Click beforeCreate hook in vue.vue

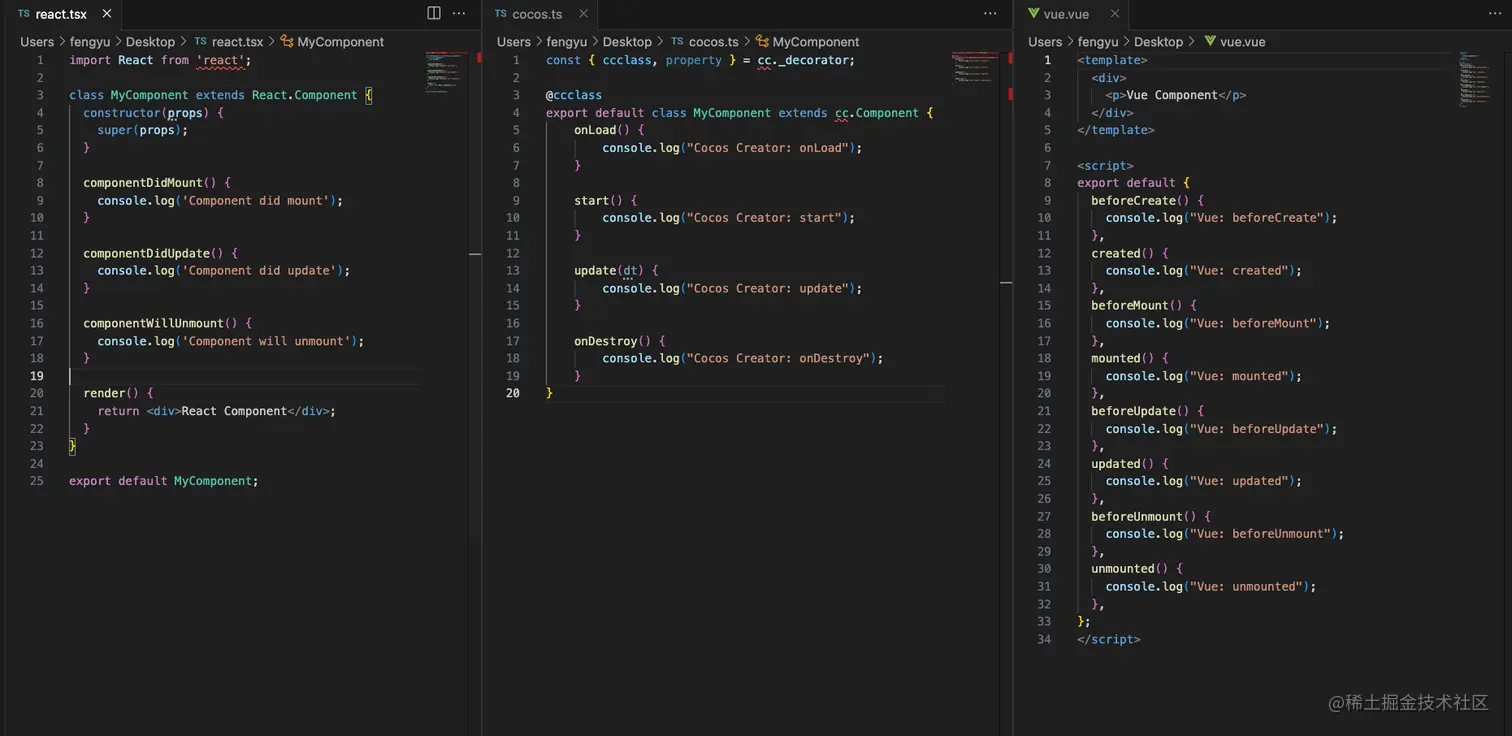[x=1133, y=200]
